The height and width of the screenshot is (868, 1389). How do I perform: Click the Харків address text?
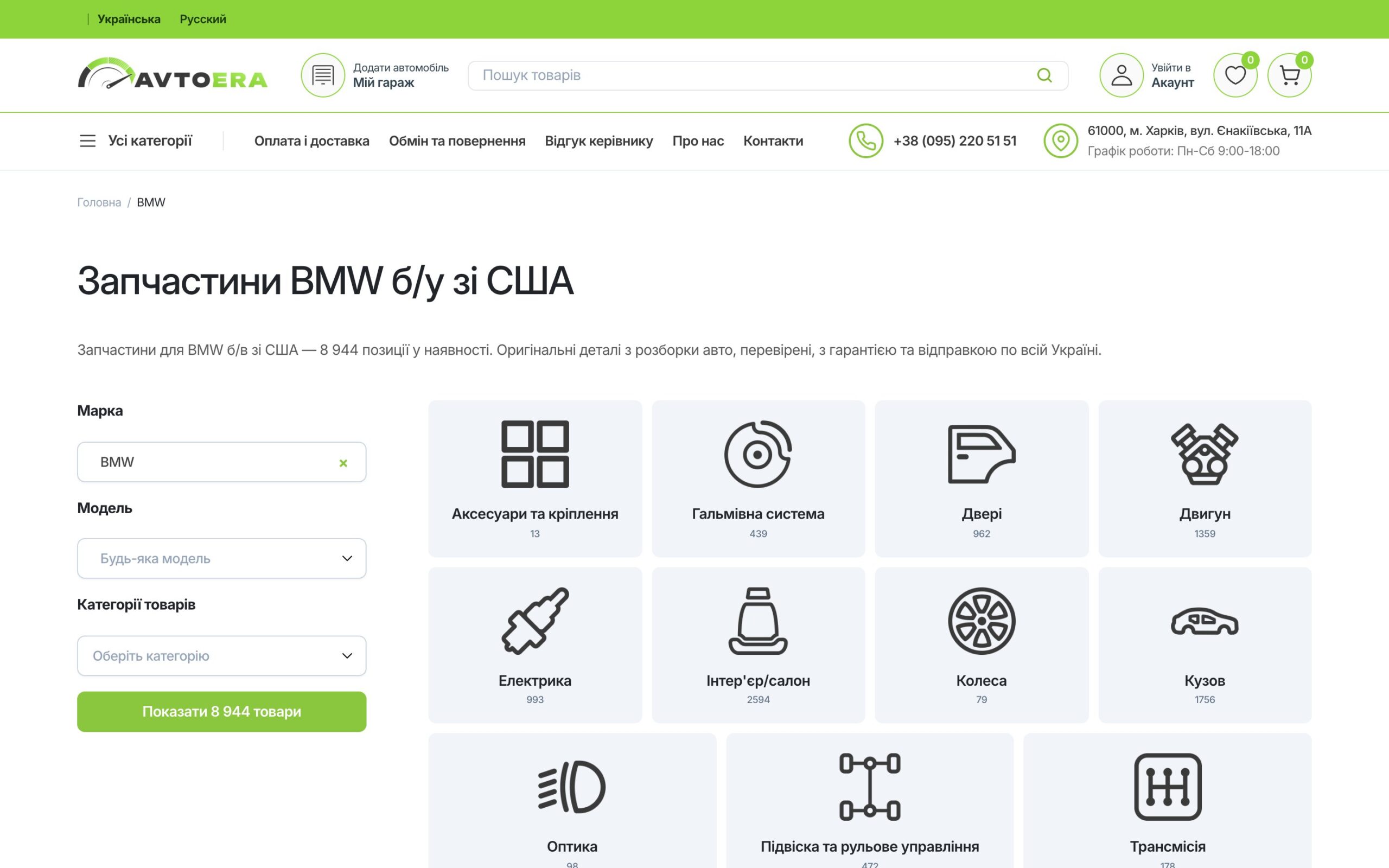(x=1199, y=131)
